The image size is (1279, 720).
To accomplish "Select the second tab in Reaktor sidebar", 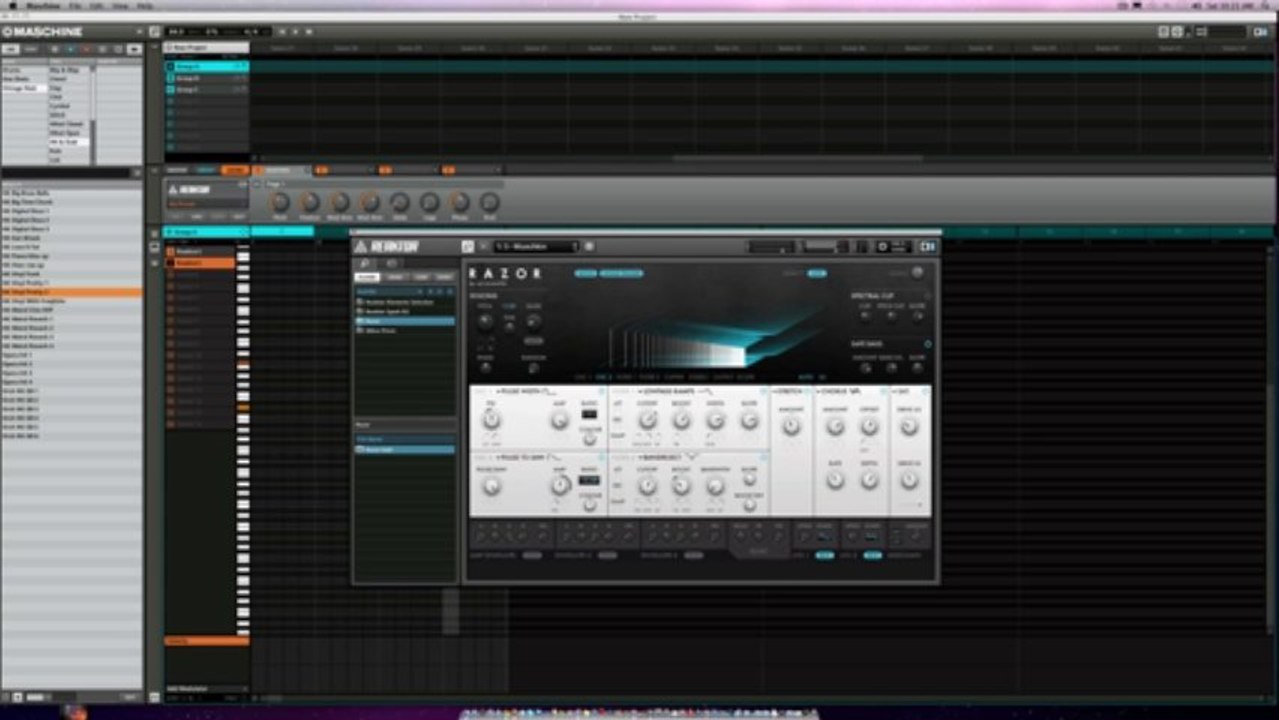I will point(395,276).
